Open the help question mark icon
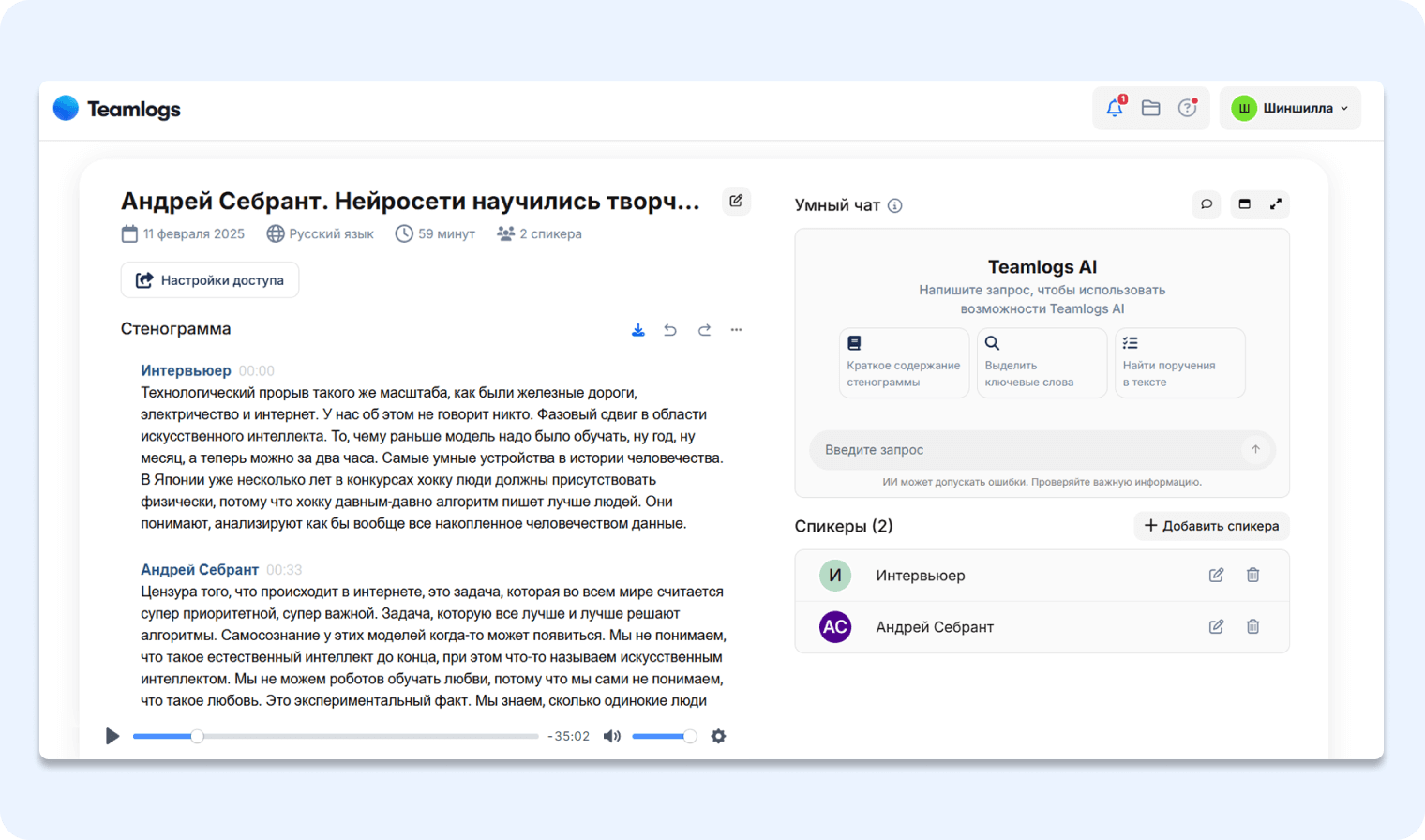This screenshot has width=1425, height=840. [x=1187, y=108]
